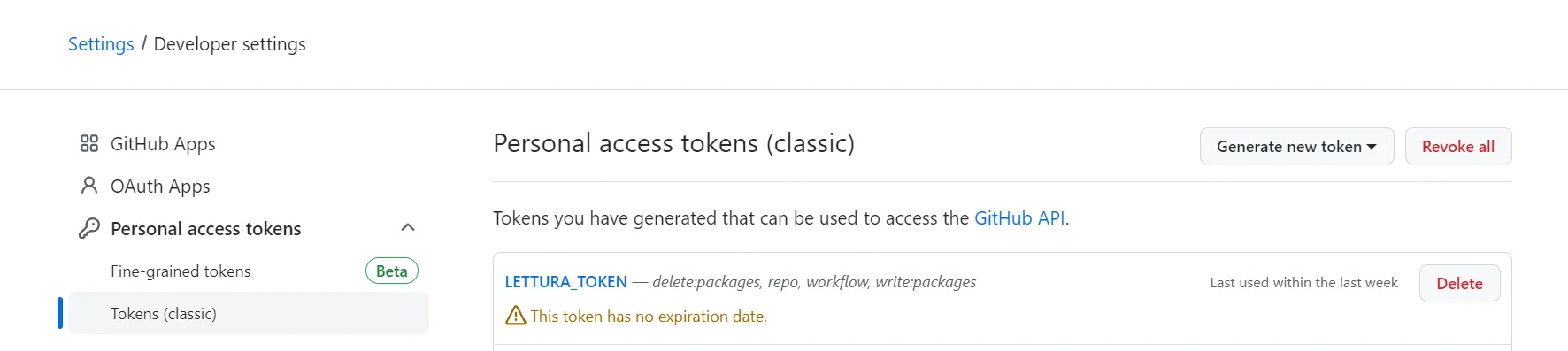Click the Settings breadcrumb link
The height and width of the screenshot is (351, 1568).
(101, 44)
